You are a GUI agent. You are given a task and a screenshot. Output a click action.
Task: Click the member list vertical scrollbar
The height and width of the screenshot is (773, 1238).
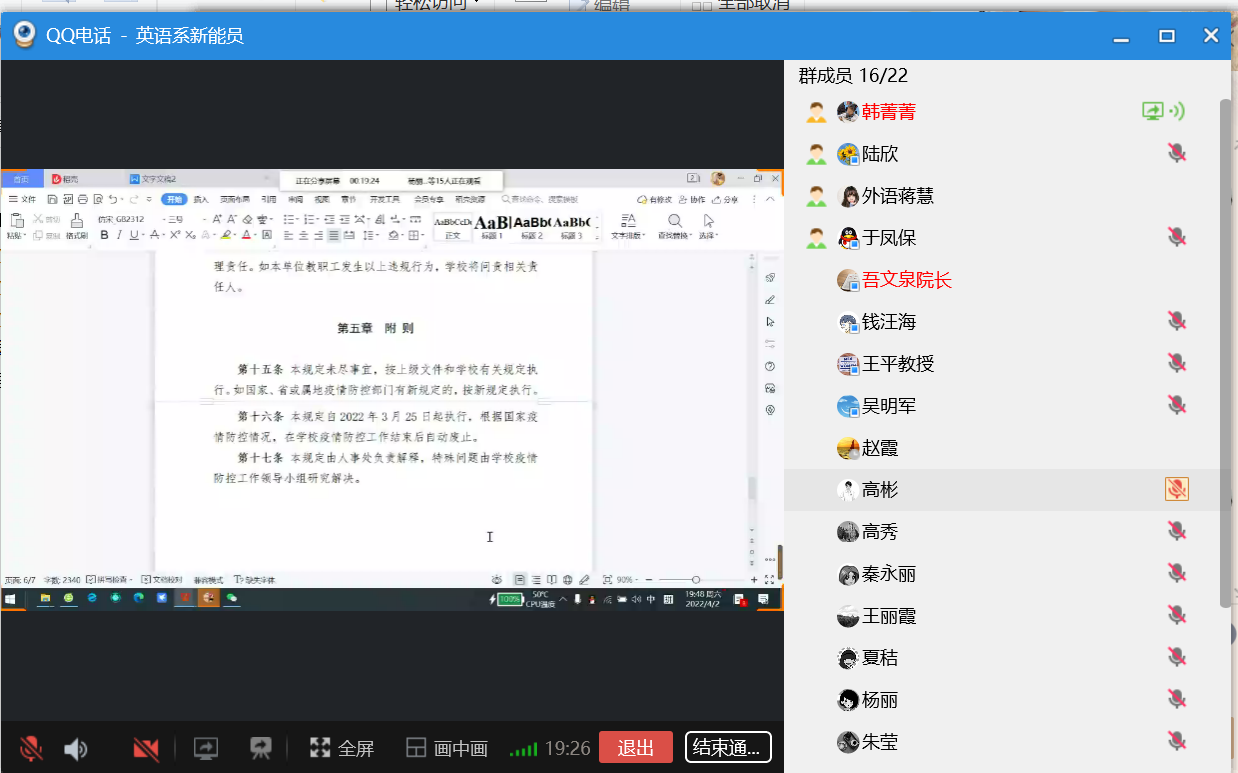click(1225, 350)
